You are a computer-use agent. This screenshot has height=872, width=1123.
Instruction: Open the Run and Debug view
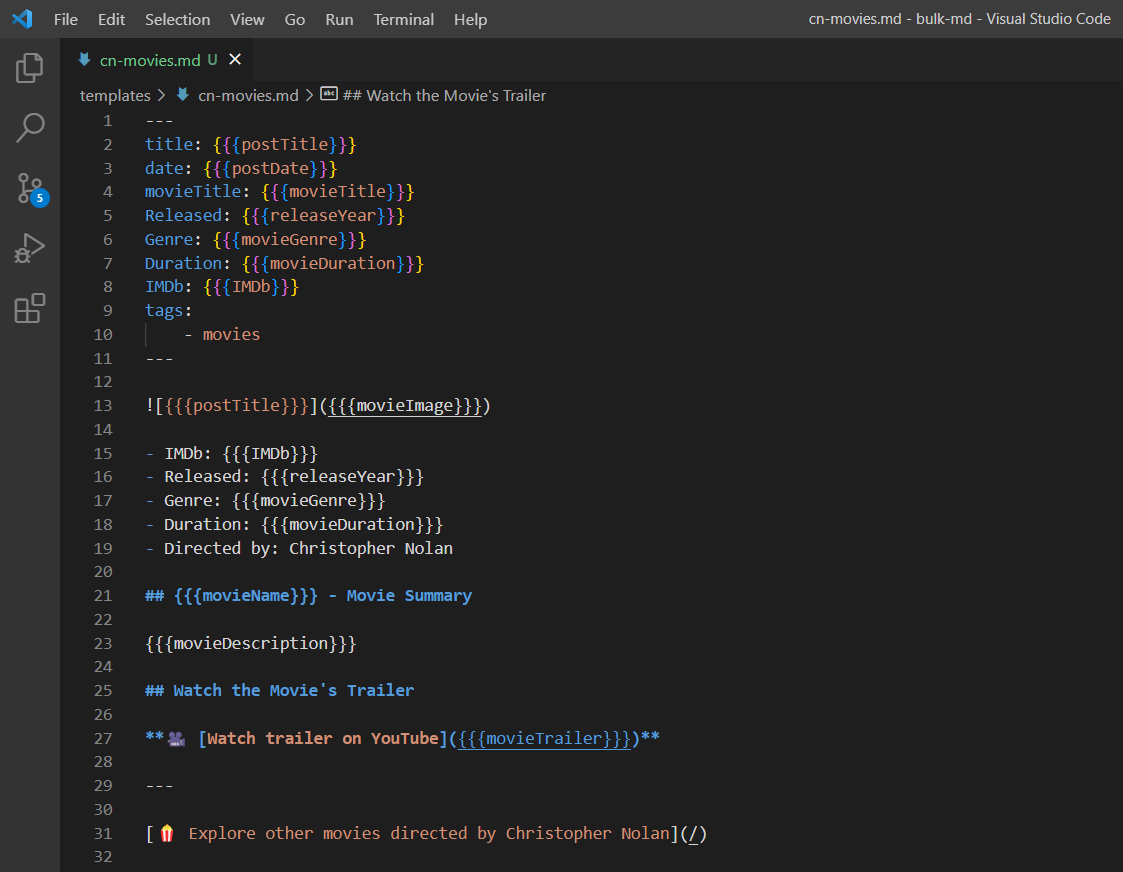pyautogui.click(x=29, y=248)
